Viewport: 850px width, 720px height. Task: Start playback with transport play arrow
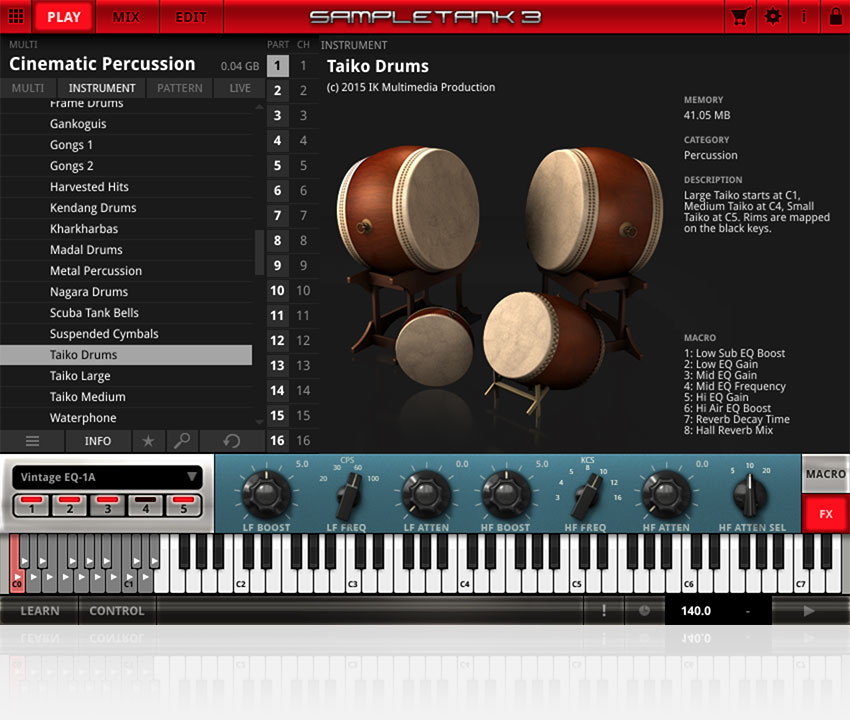[x=809, y=610]
